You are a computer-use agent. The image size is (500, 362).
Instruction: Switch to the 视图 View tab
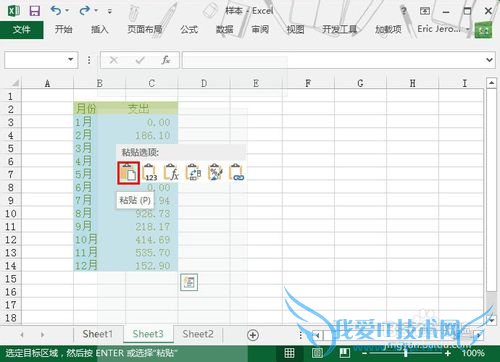click(295, 30)
